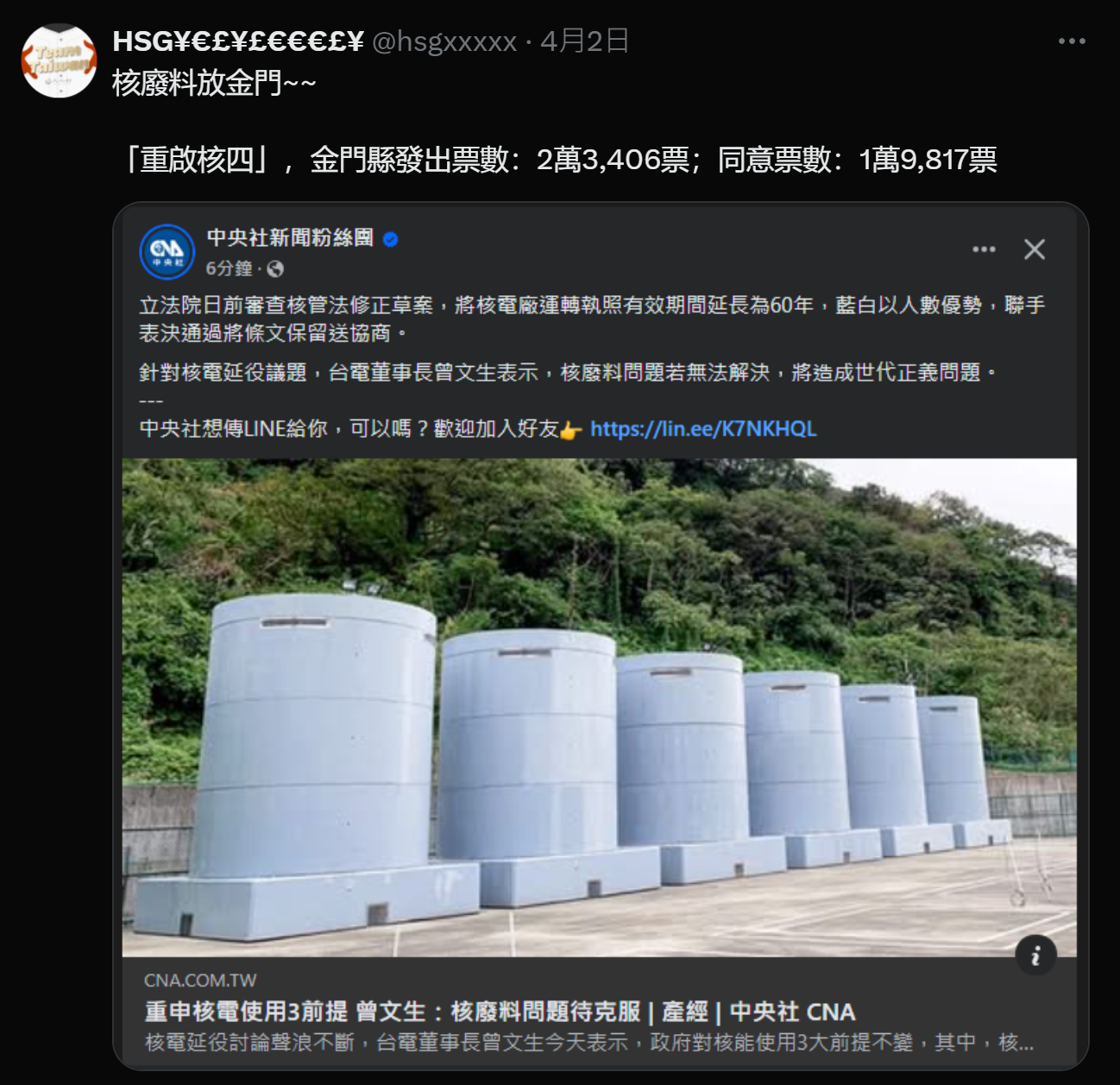Click the HSG display name
This screenshot has height=1085, width=1120.
tap(238, 41)
